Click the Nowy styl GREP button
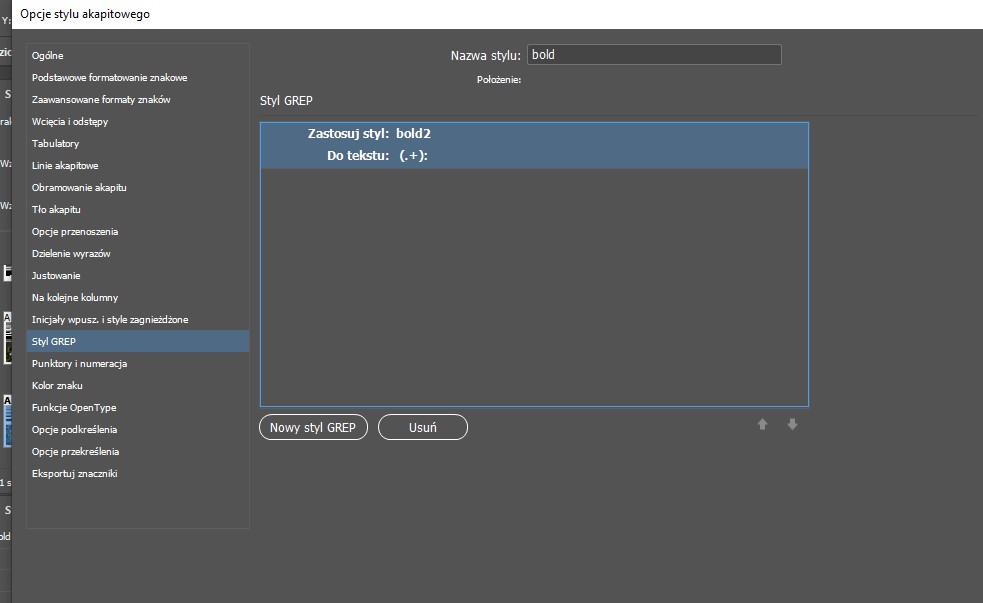This screenshot has height=603, width=983. coord(313,426)
